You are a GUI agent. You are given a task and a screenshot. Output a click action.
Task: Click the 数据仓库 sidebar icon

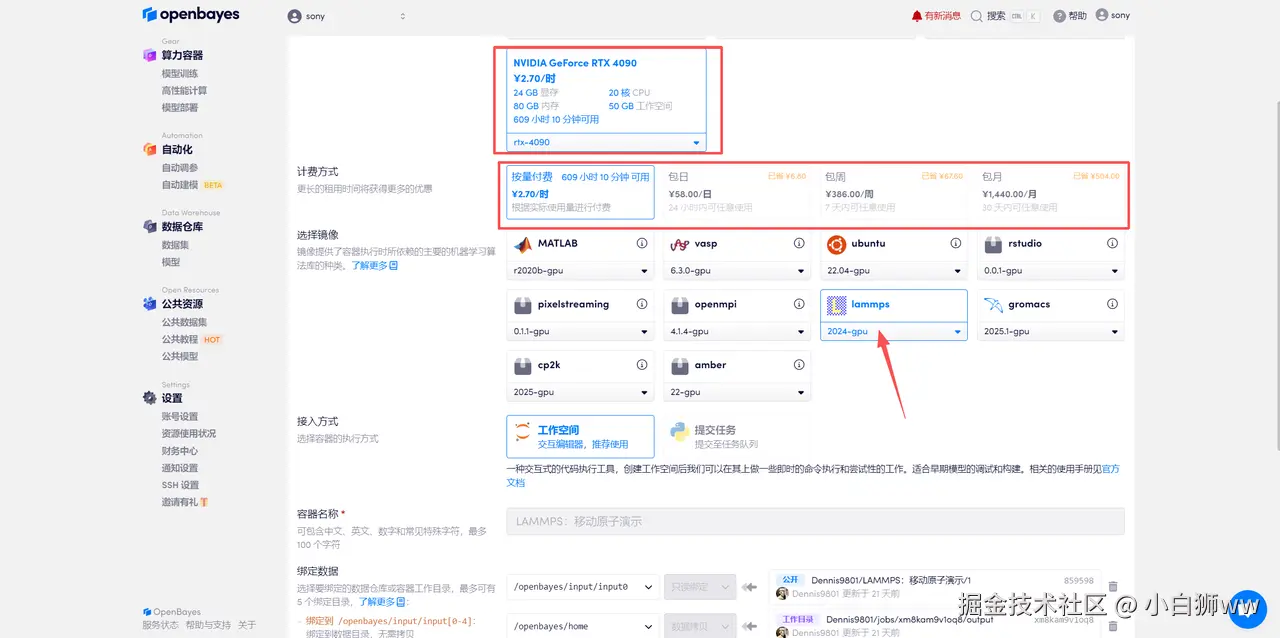[x=150, y=227]
